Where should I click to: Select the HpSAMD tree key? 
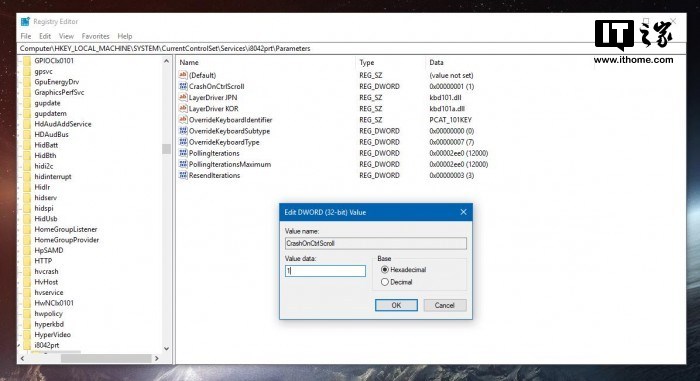[x=49, y=251]
